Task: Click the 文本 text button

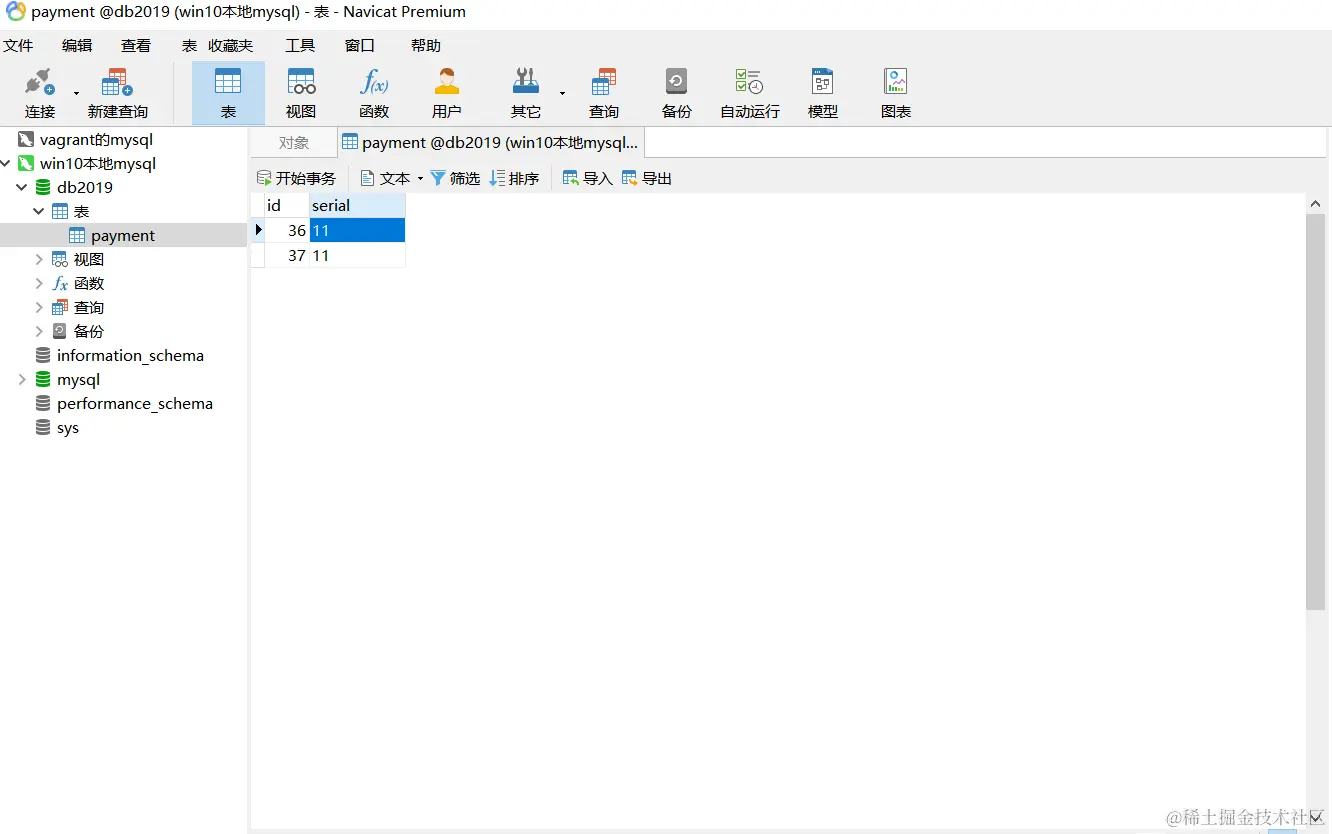Action: [385, 178]
